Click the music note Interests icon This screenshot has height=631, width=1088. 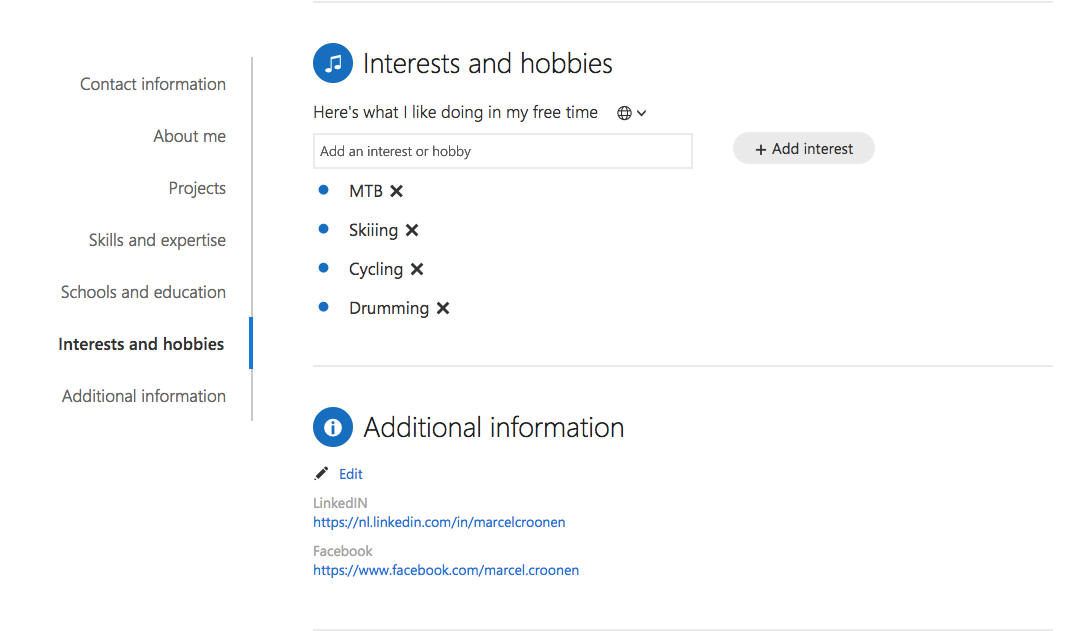click(333, 63)
